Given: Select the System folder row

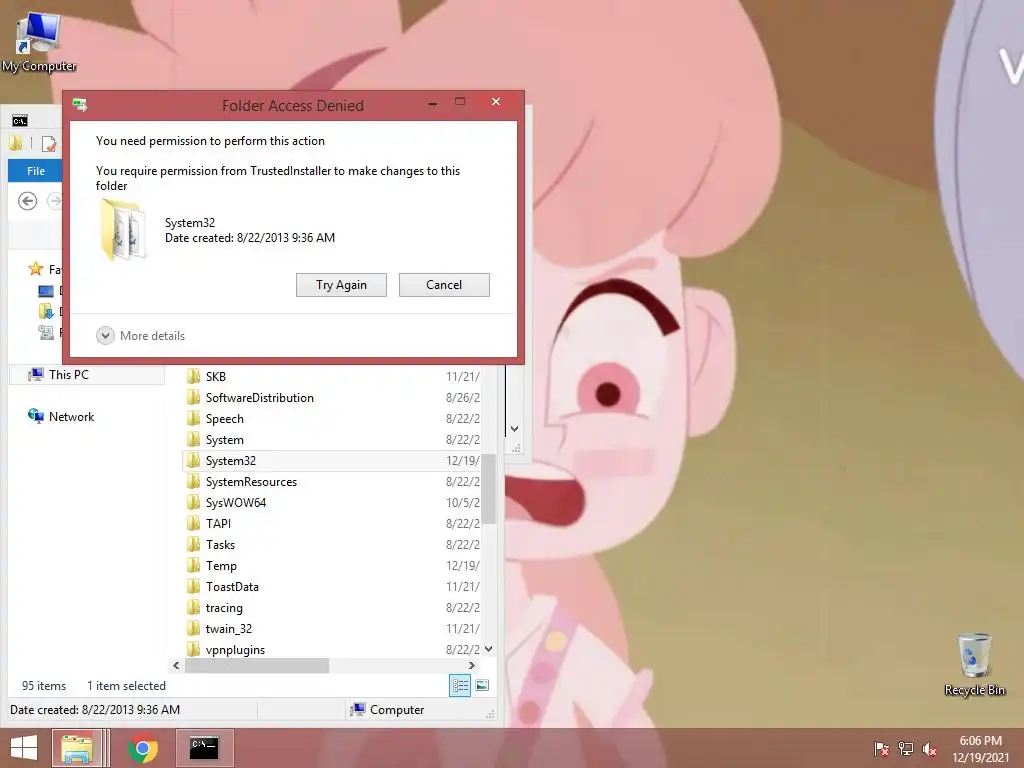Looking at the screenshot, I should (x=333, y=440).
